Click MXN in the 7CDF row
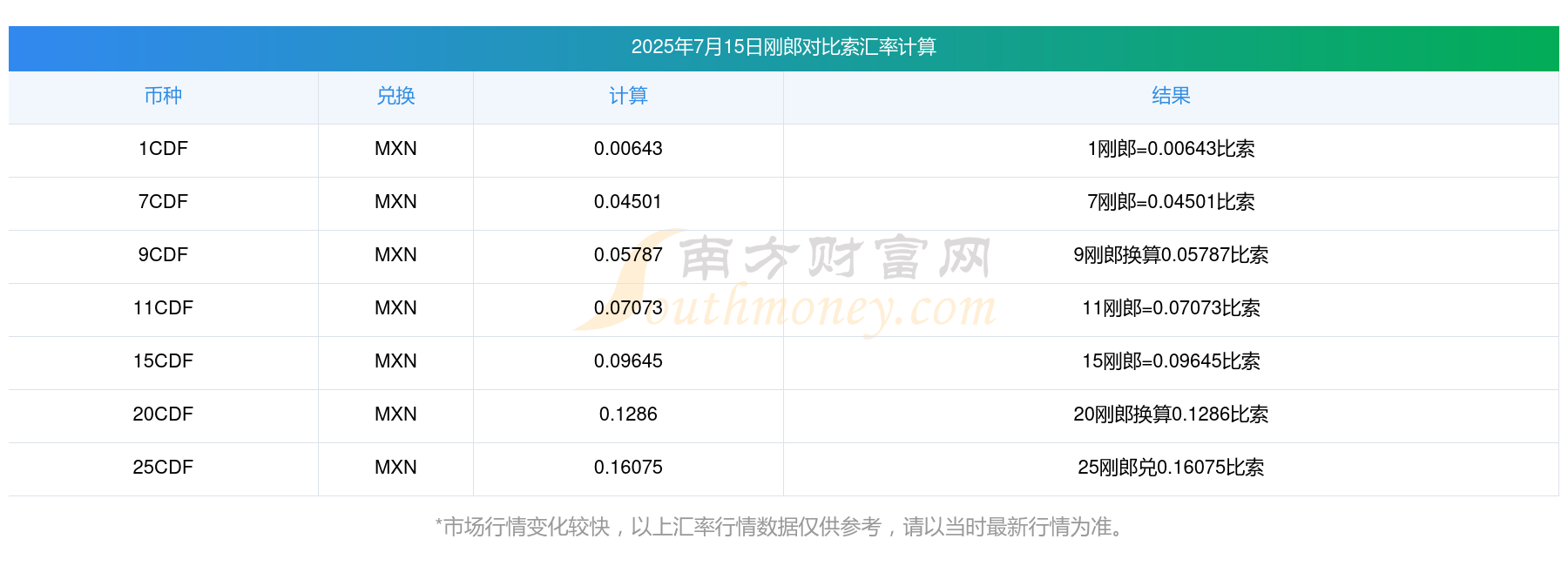The width and height of the screenshot is (1568, 566). point(395,202)
